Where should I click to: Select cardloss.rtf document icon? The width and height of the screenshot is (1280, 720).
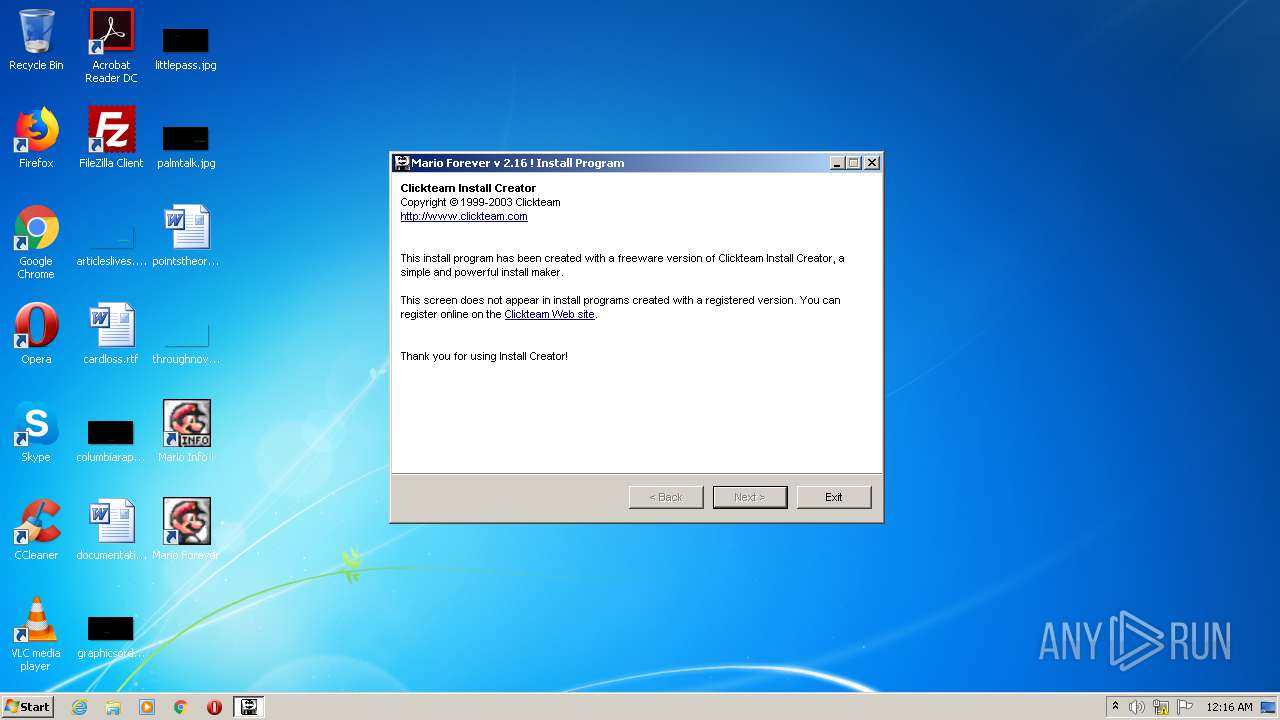click(111, 334)
